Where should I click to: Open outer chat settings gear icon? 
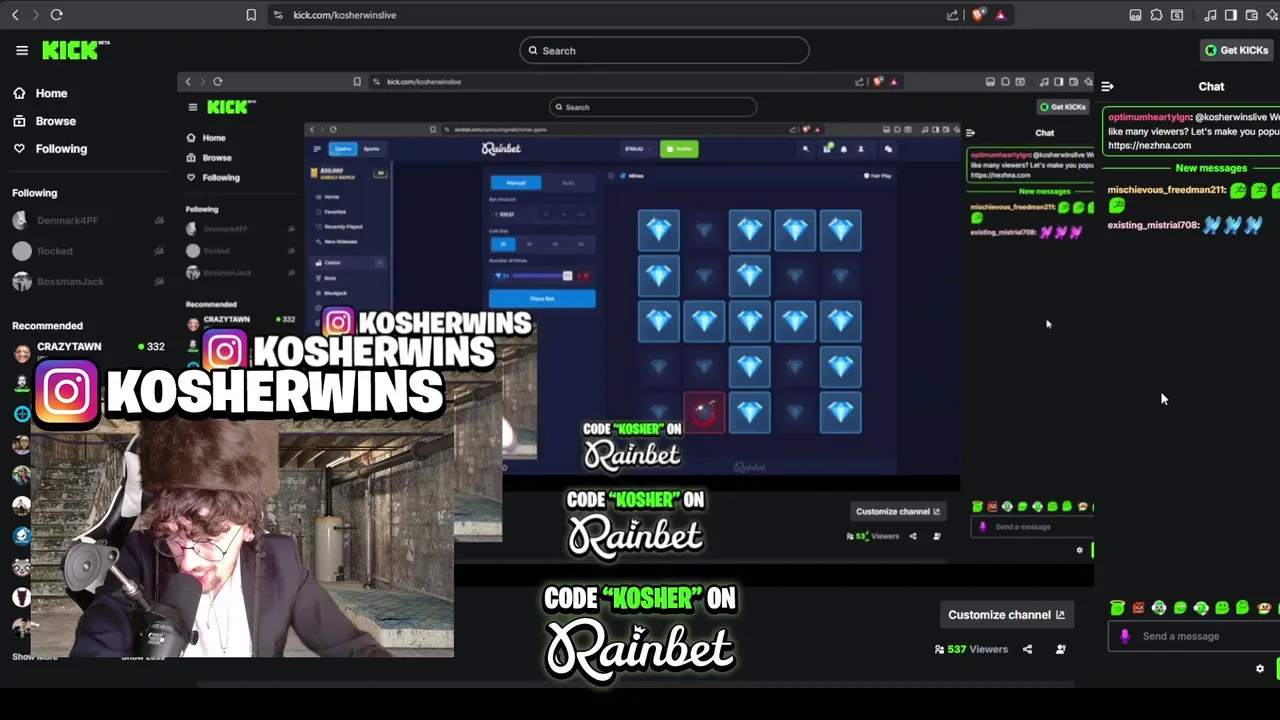1260,669
